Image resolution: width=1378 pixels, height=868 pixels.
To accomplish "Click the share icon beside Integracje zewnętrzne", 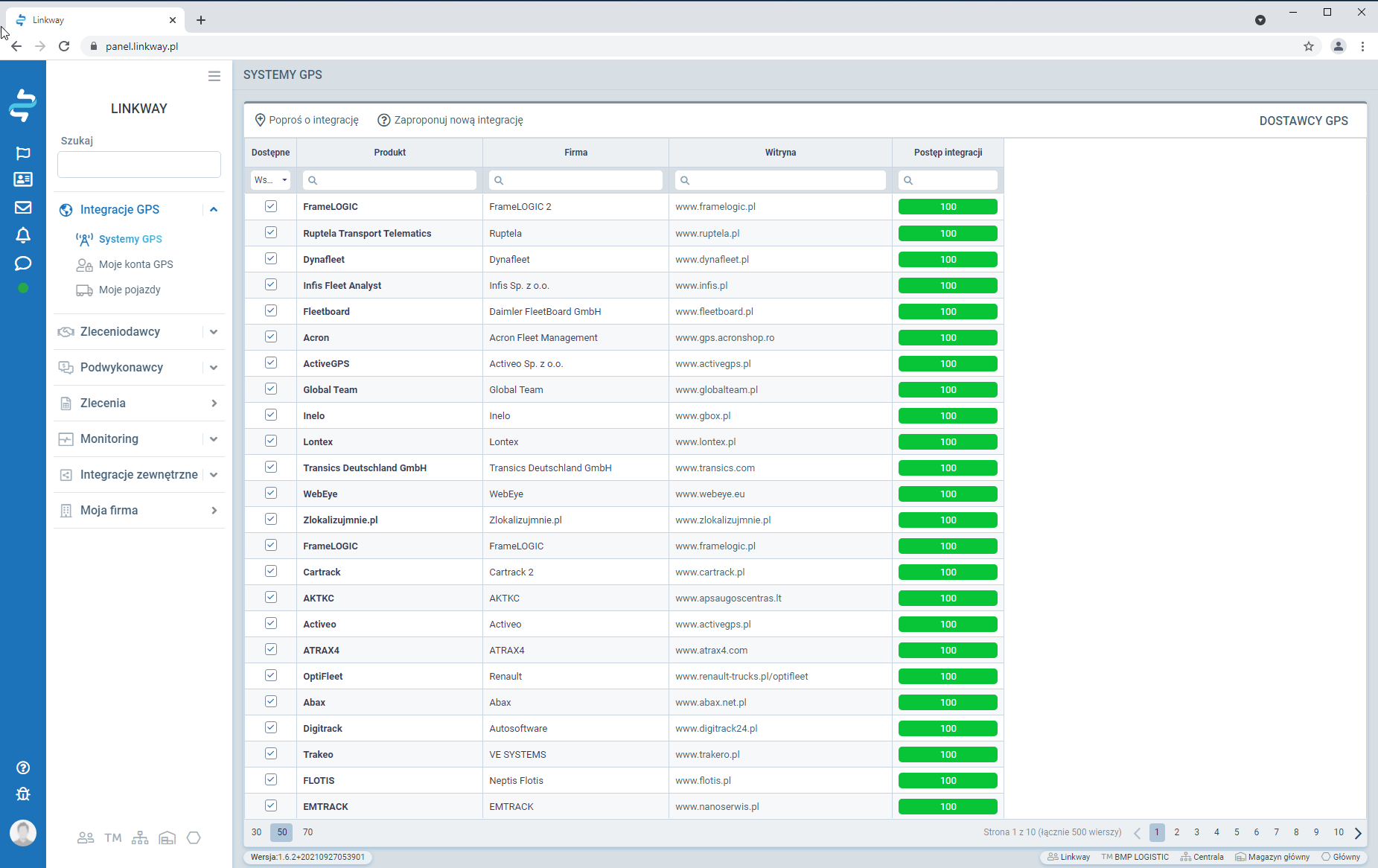I will tap(66, 475).
